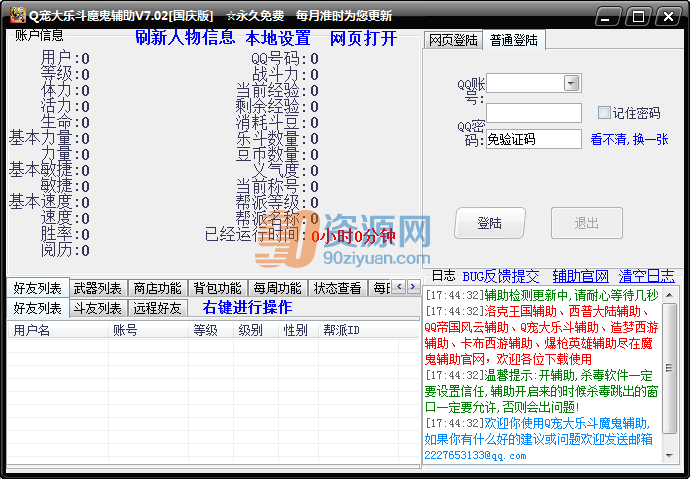This screenshot has width=690, height=479.
Task: Click the 阅历:0 label
Action: 65,250
